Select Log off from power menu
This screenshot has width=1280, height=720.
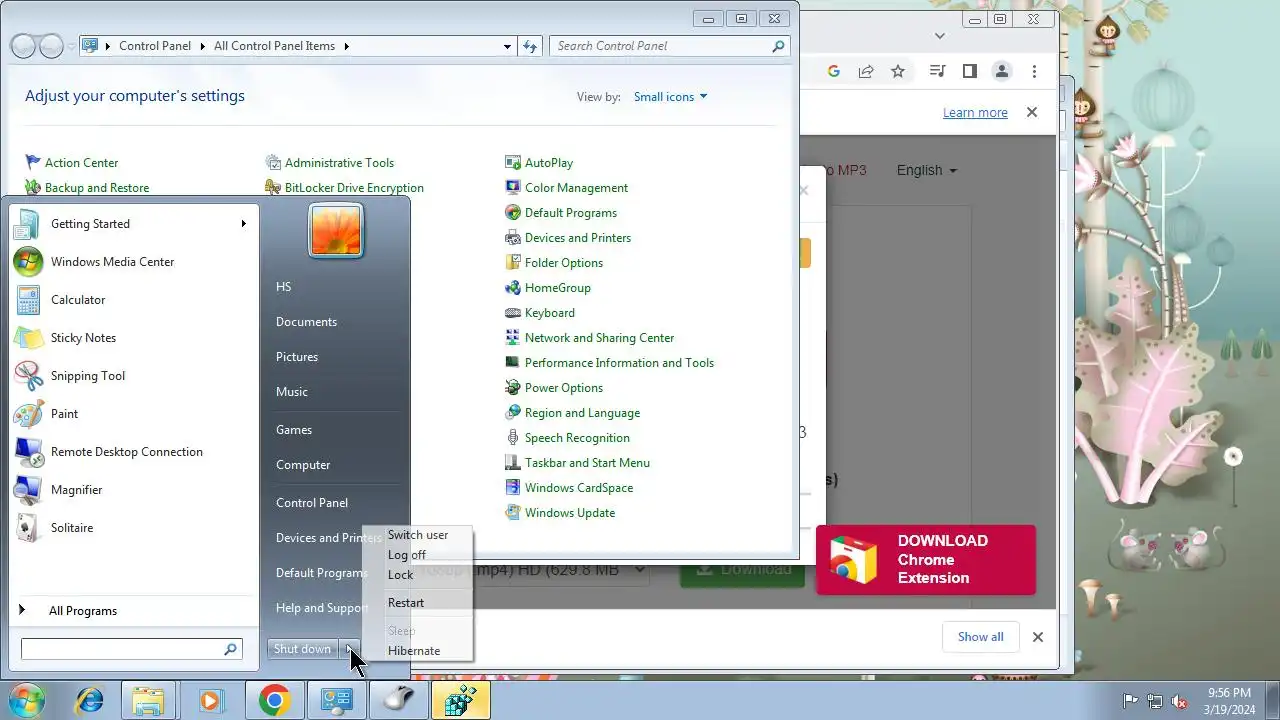pyautogui.click(x=418, y=555)
